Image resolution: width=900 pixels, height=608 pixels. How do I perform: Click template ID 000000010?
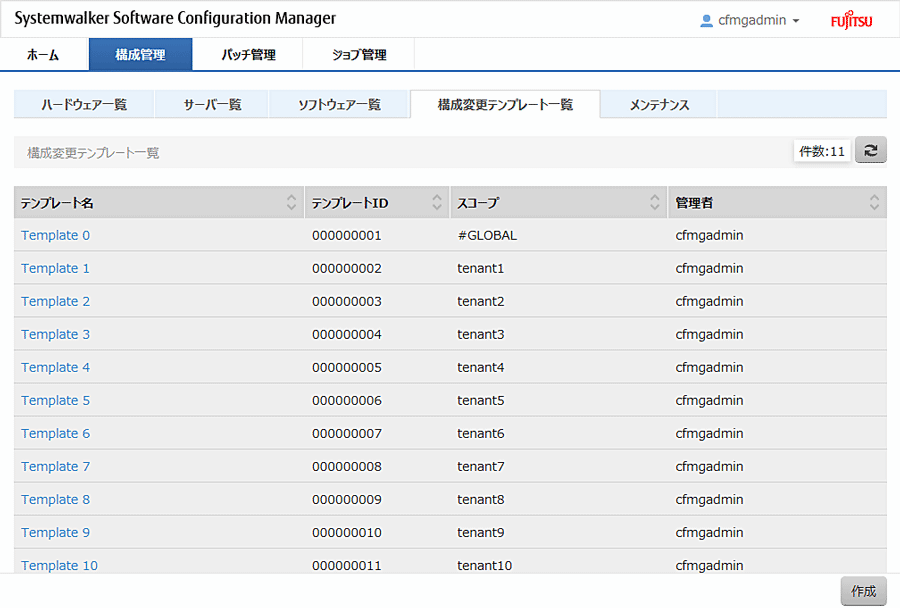347,532
